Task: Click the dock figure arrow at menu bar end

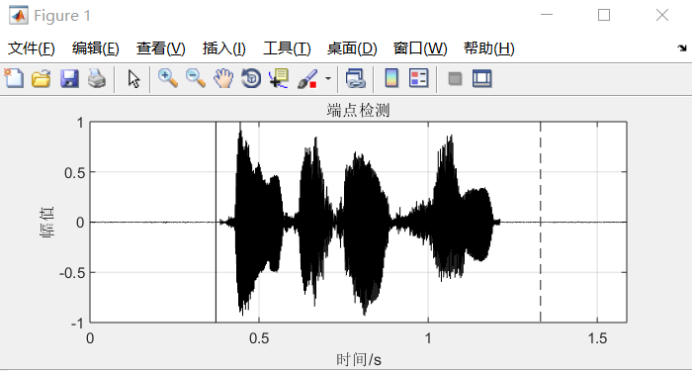Action: [682, 48]
